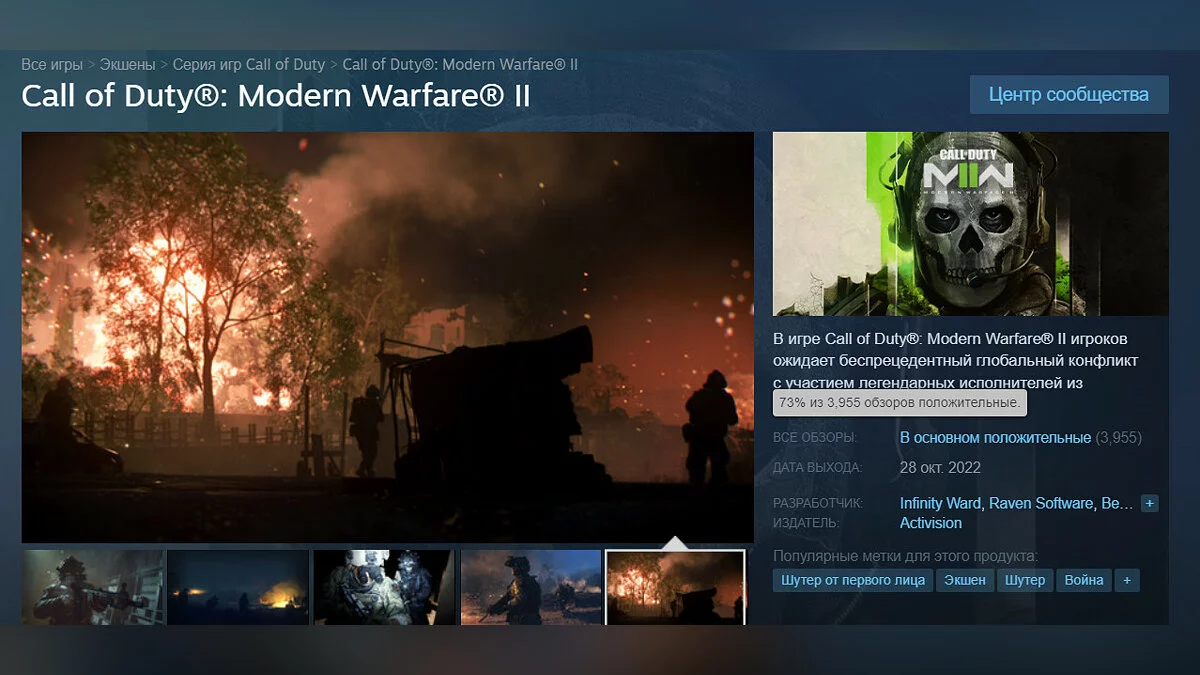The width and height of the screenshot is (1200, 675).
Task: Open 'Call of Duty®: Modern Warfare® II' breadcrumb
Action: click(460, 64)
